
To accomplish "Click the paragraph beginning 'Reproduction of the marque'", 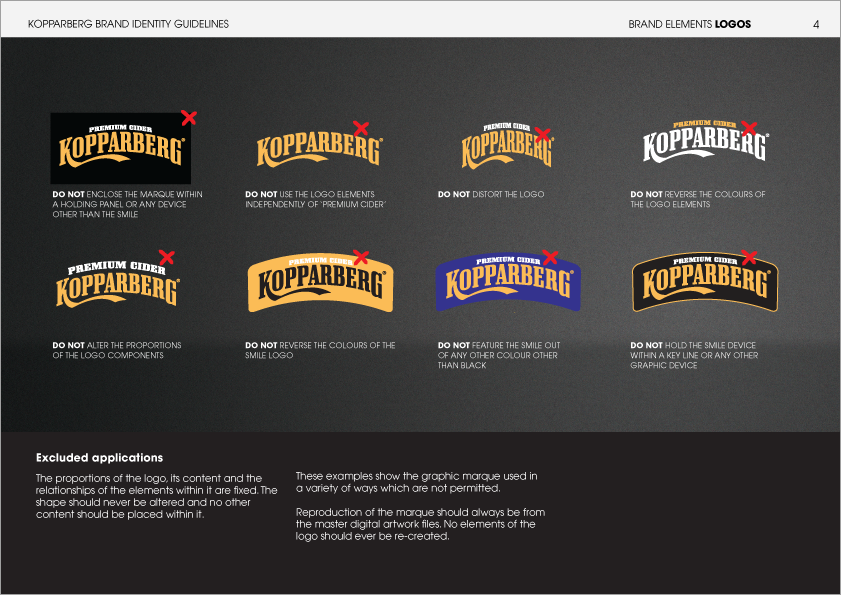I will point(420,524).
